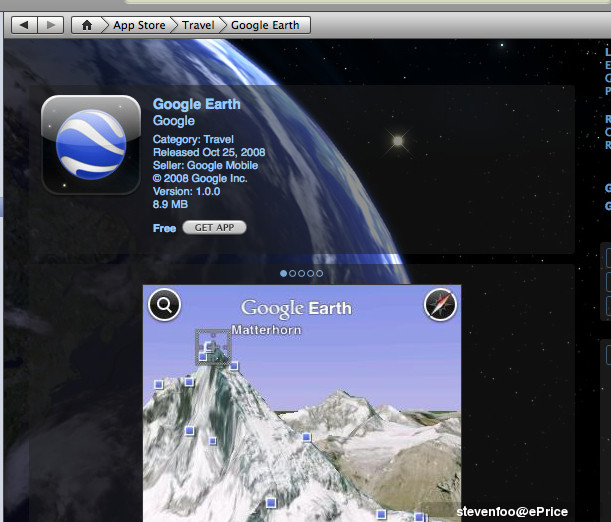Screen dimensions: 611x522
Task: Click the Google Earth app icon
Action: tap(91, 145)
